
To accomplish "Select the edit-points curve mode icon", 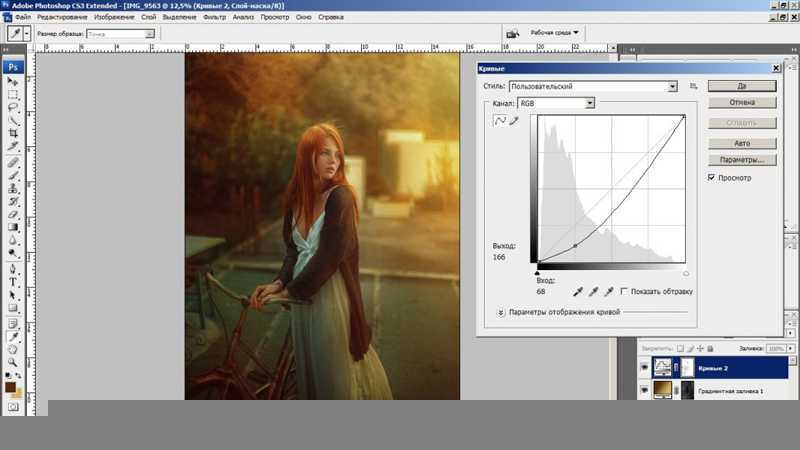I will click(x=500, y=121).
